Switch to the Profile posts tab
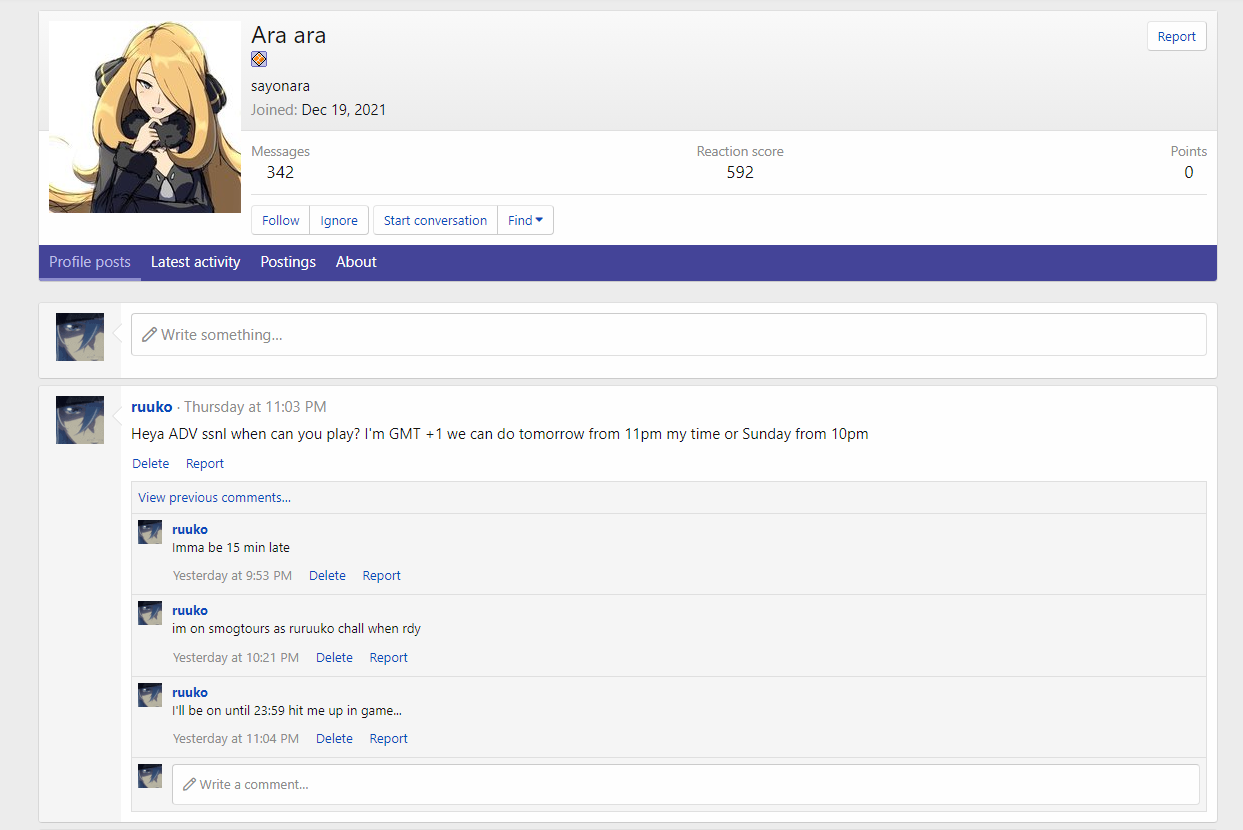Screen dimensions: 1243x830 point(90,262)
